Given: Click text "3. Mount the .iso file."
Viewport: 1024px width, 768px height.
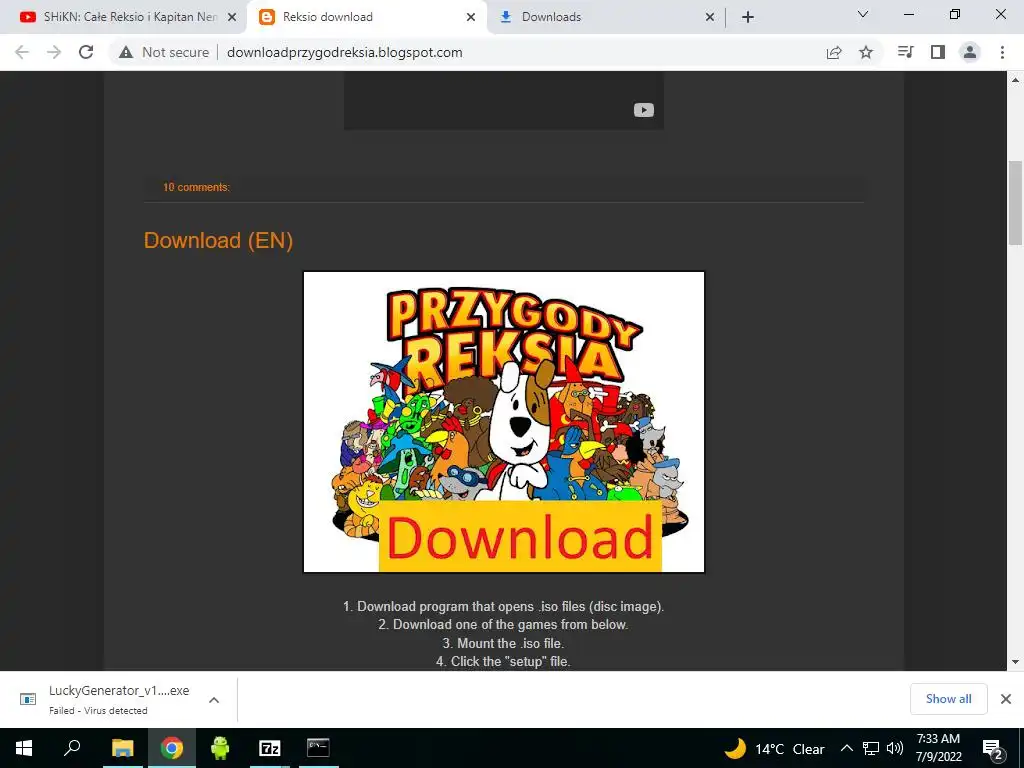Looking at the screenshot, I should tap(504, 643).
